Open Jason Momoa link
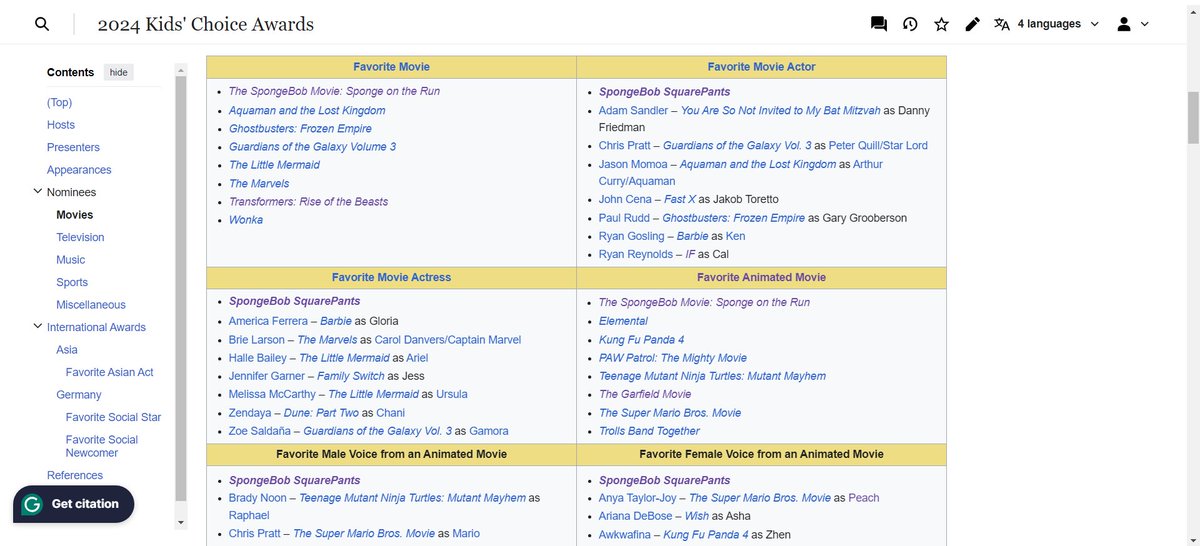 [x=633, y=164]
